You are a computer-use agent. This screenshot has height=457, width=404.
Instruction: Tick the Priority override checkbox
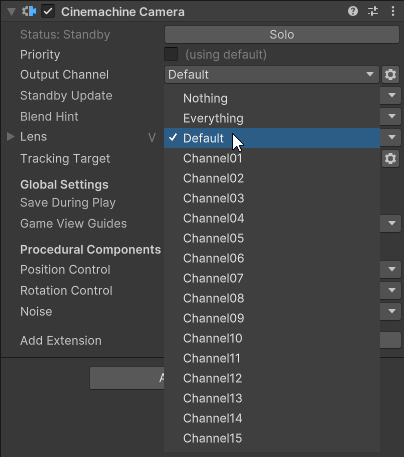[171, 54]
